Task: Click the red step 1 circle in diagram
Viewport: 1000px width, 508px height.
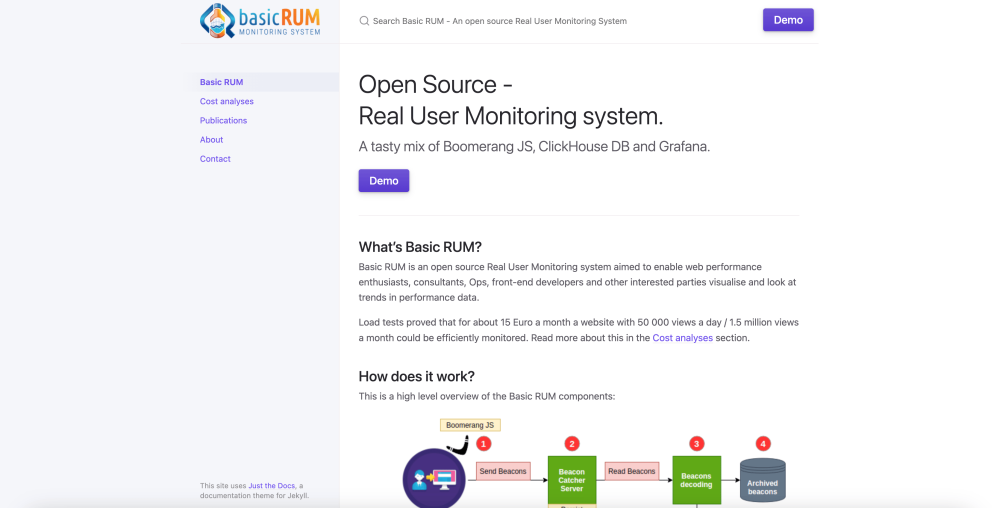Action: 484,443
